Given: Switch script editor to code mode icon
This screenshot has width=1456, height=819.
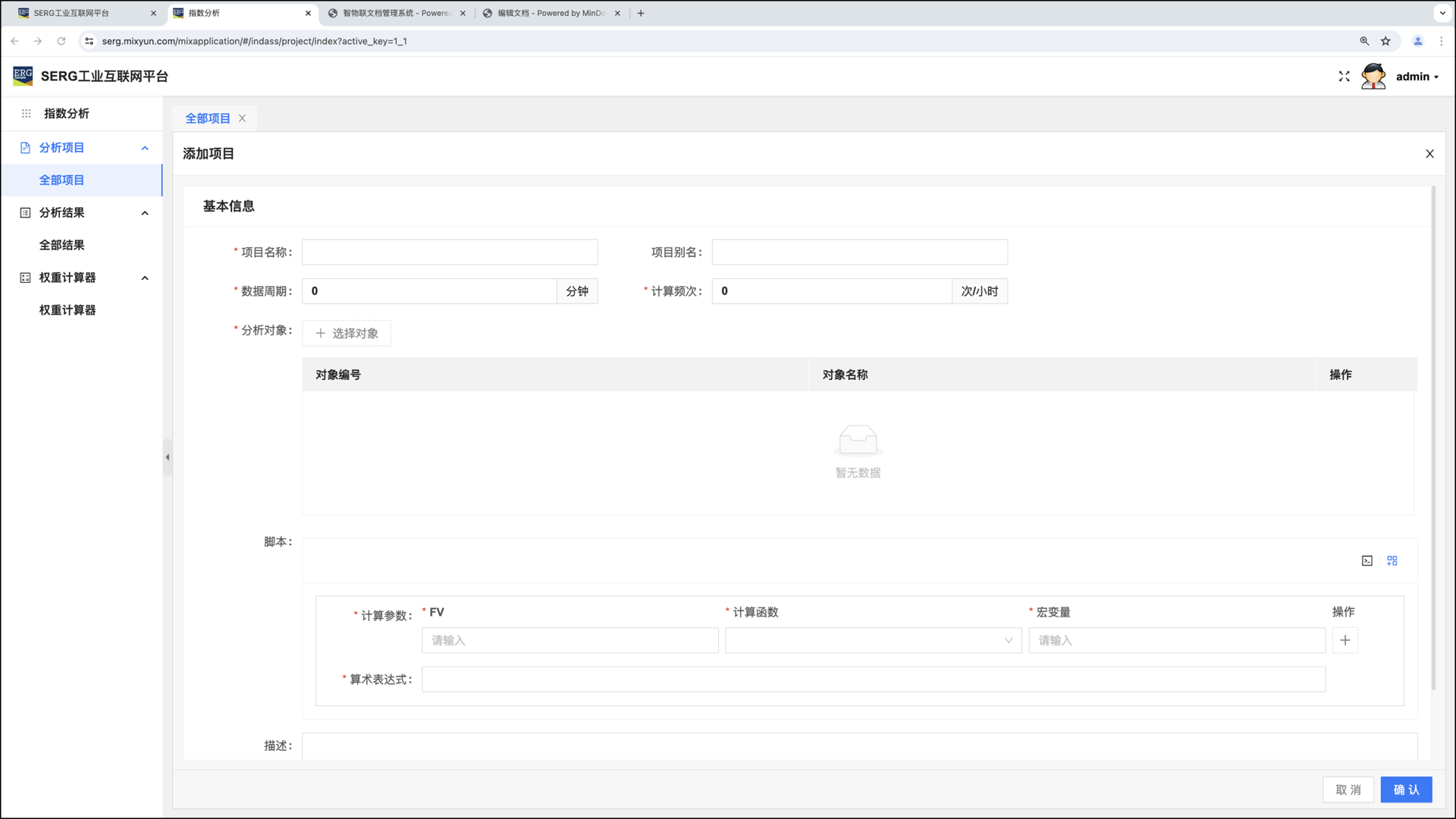Looking at the screenshot, I should click(1367, 561).
